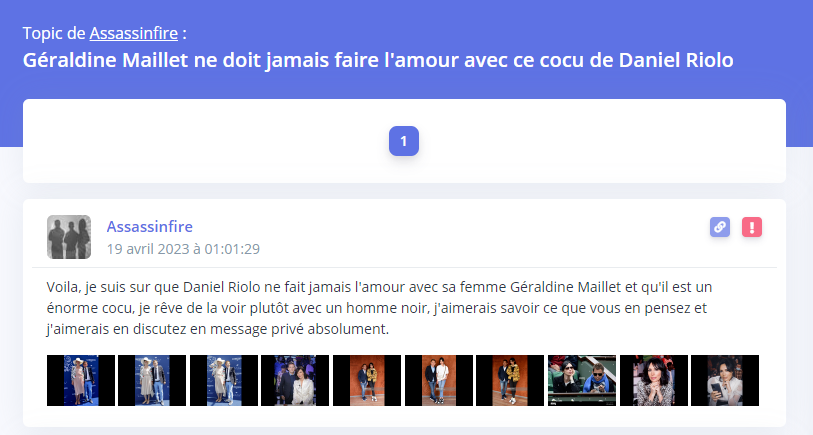Open the last thumbnail with phone

pyautogui.click(x=725, y=381)
